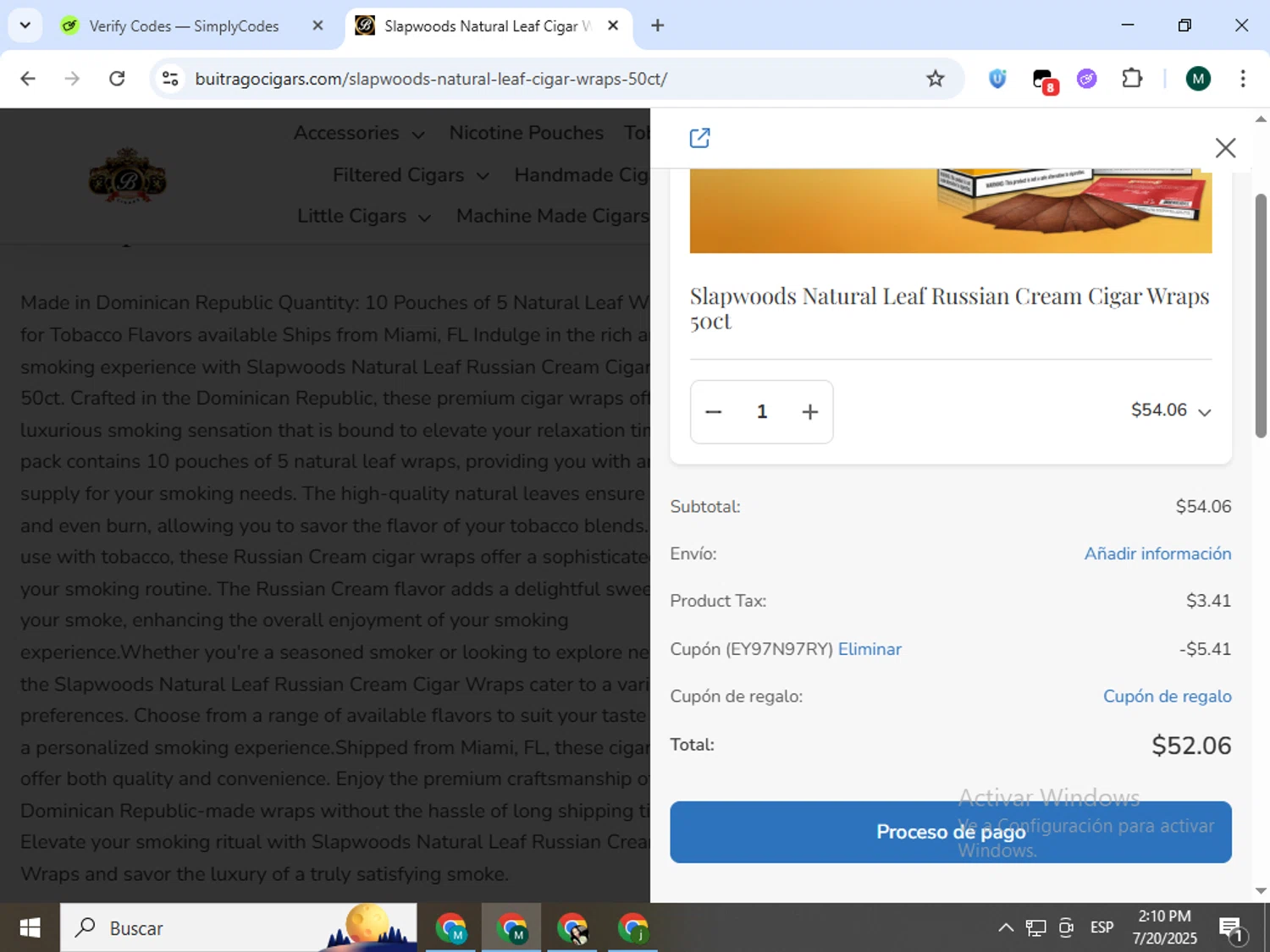Click the Total $52.06 amount
This screenshot has height=952, width=1270.
pyautogui.click(x=1191, y=746)
